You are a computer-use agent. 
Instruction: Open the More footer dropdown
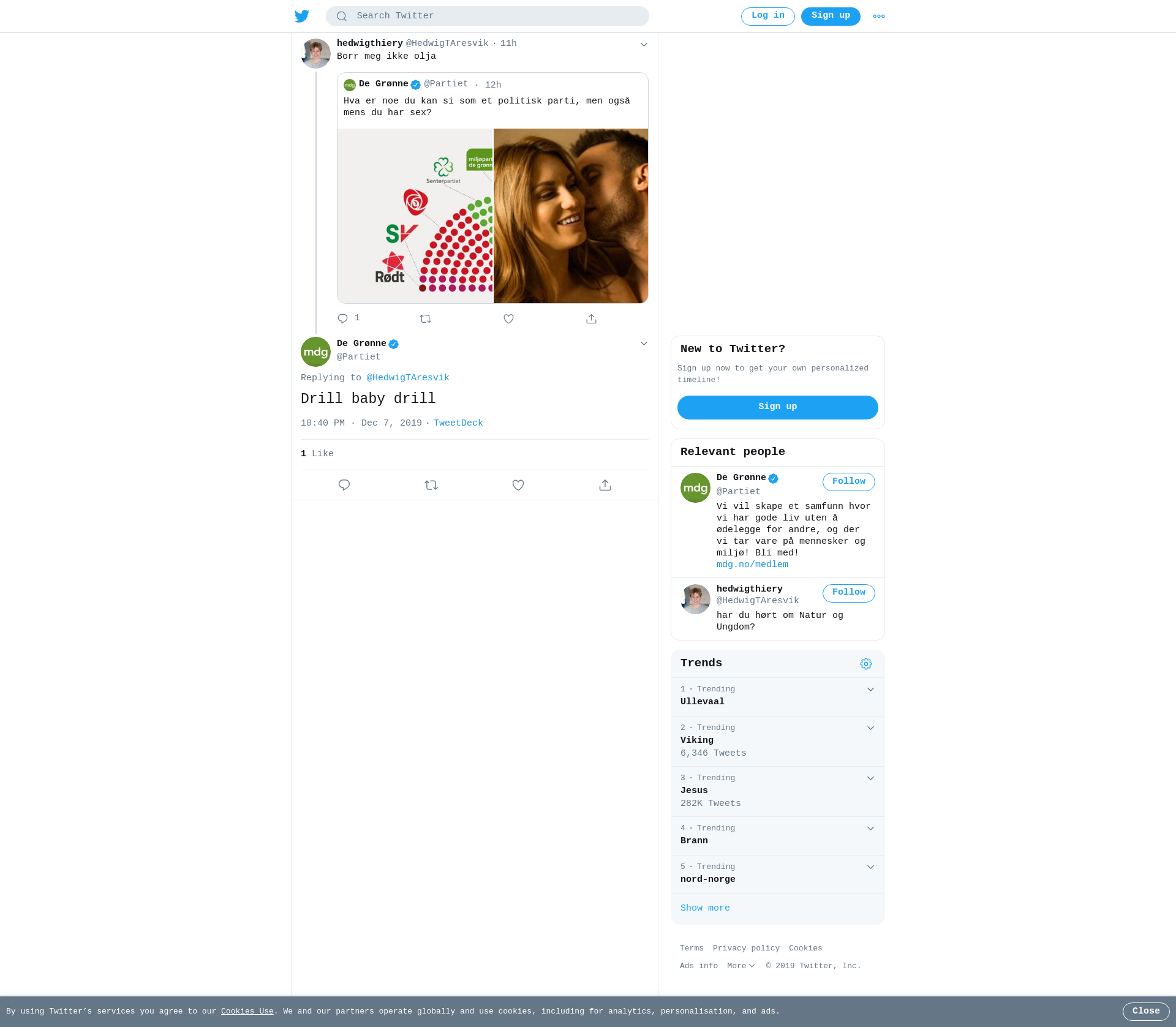click(x=741, y=966)
